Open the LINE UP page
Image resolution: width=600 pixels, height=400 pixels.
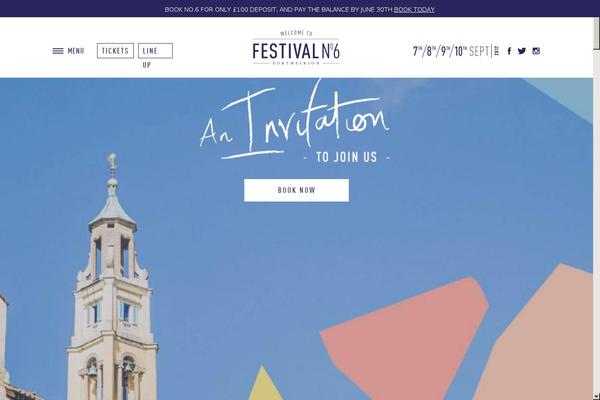[155, 51]
